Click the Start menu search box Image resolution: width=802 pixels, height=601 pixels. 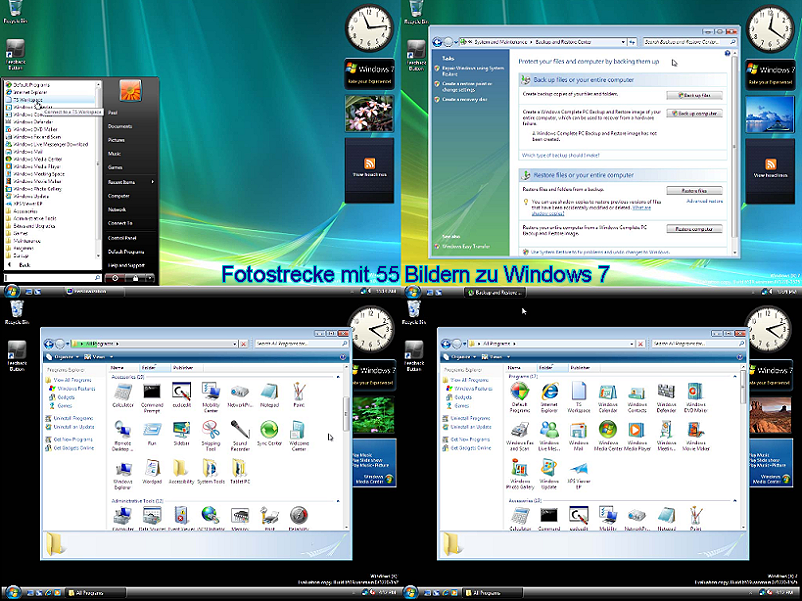coord(50,277)
